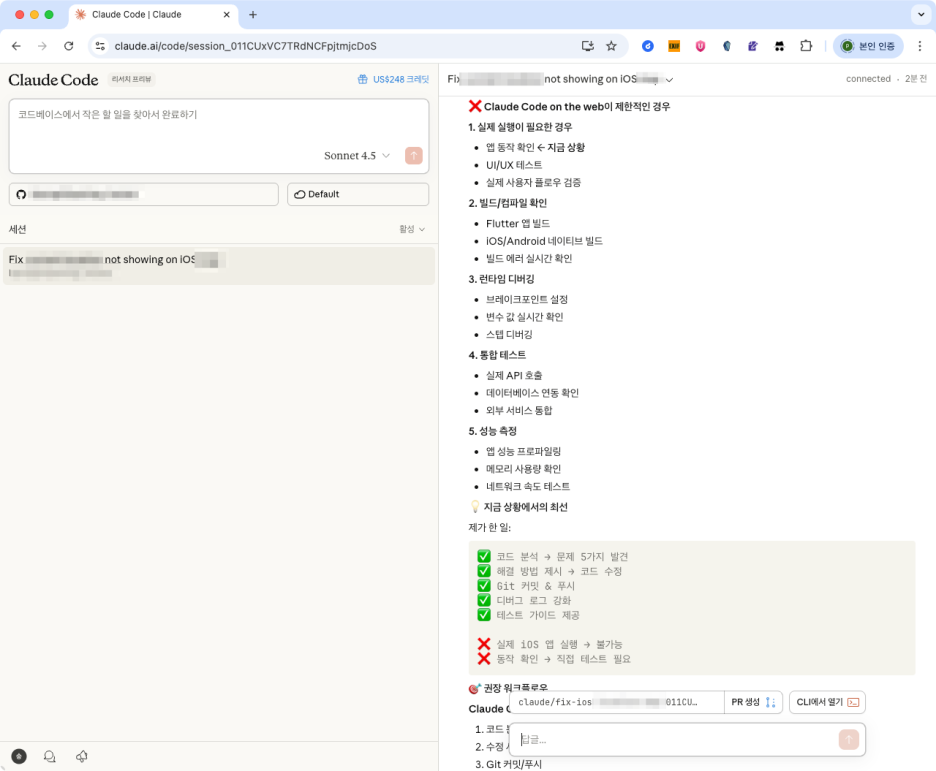Click the 'Claude Code on the web이 제한적인 경우' heading
Screen dimensions: 936x771
(x=577, y=107)
